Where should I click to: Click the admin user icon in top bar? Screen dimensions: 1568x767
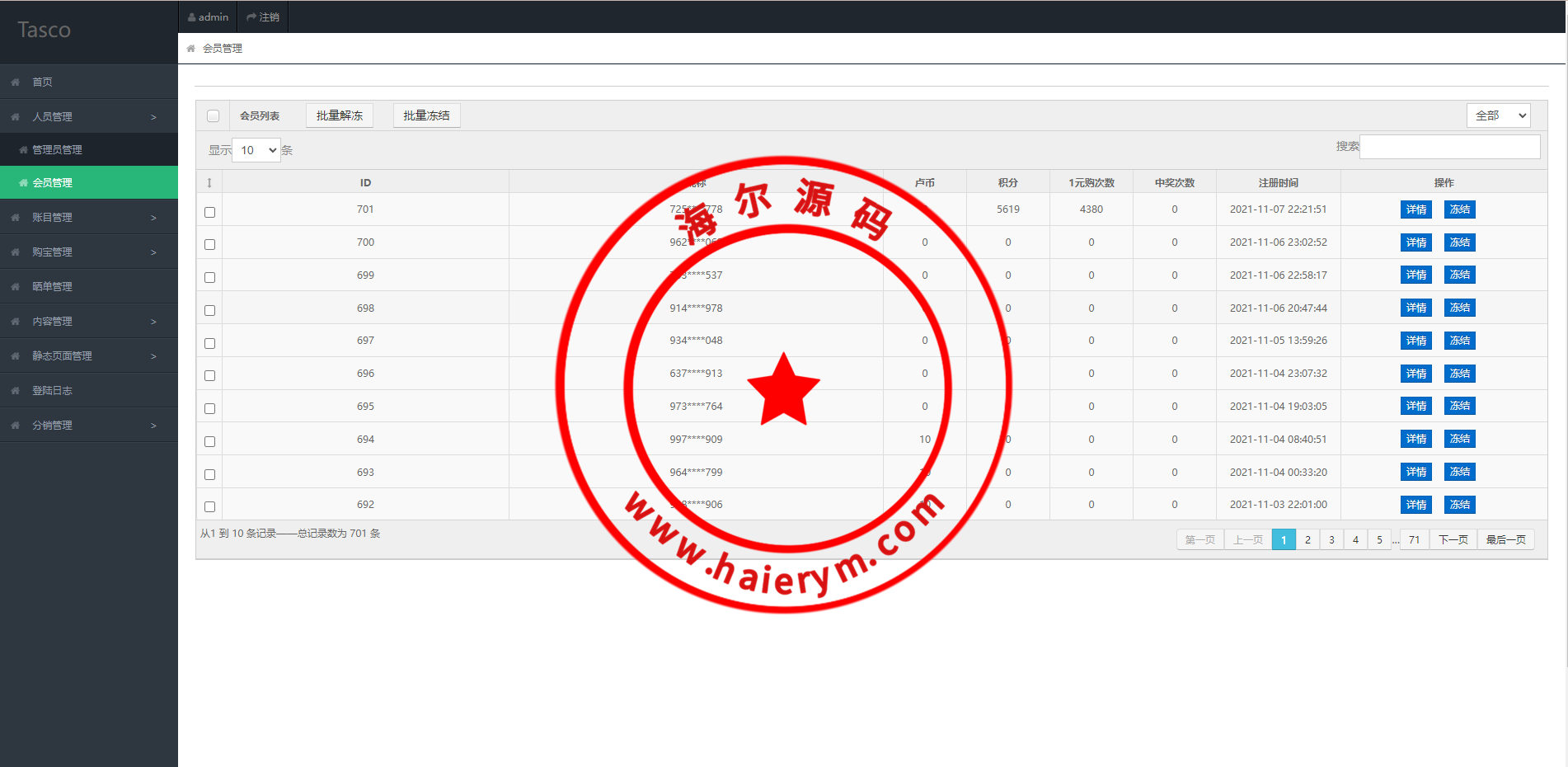pos(191,17)
